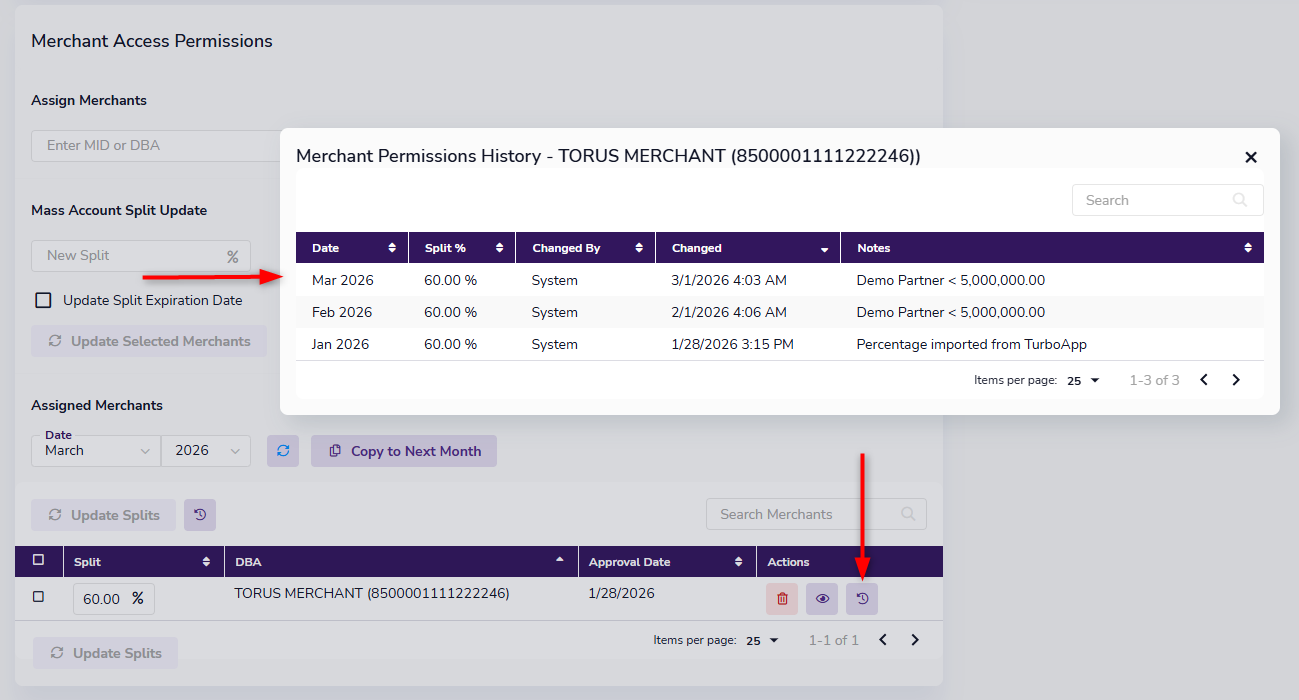
Task: Open history icon in TORUS MERCHANT row
Action: (862, 599)
